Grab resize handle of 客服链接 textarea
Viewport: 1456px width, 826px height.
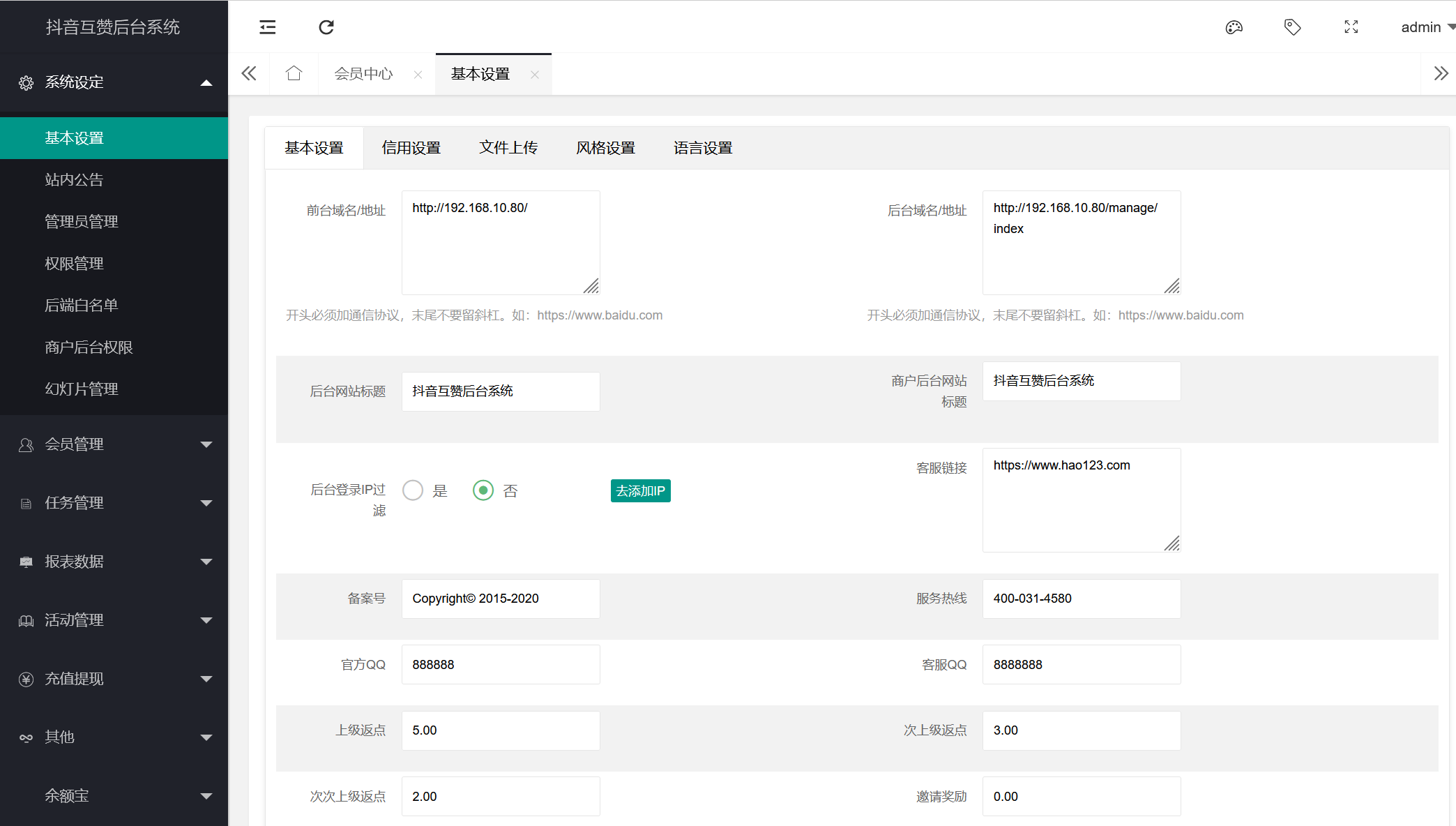(x=1172, y=543)
